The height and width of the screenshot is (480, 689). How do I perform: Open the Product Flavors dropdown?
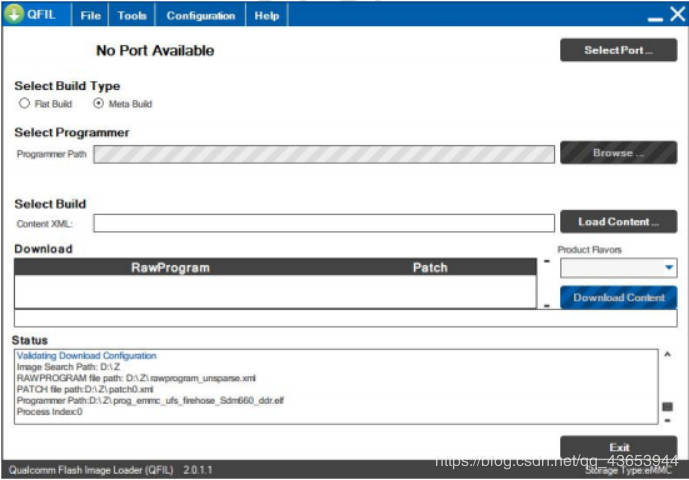click(x=618, y=268)
